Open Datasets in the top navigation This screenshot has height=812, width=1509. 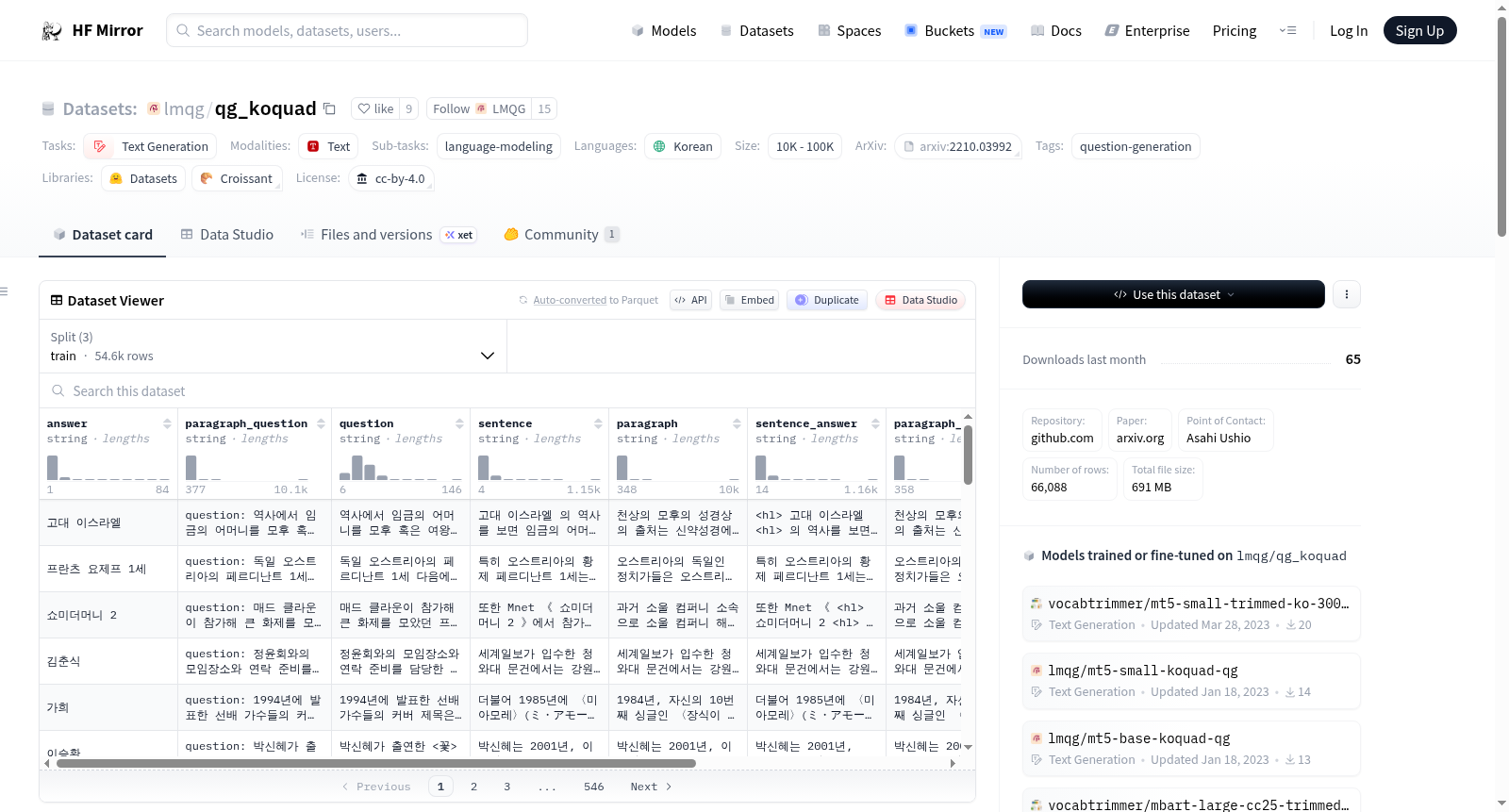(757, 31)
